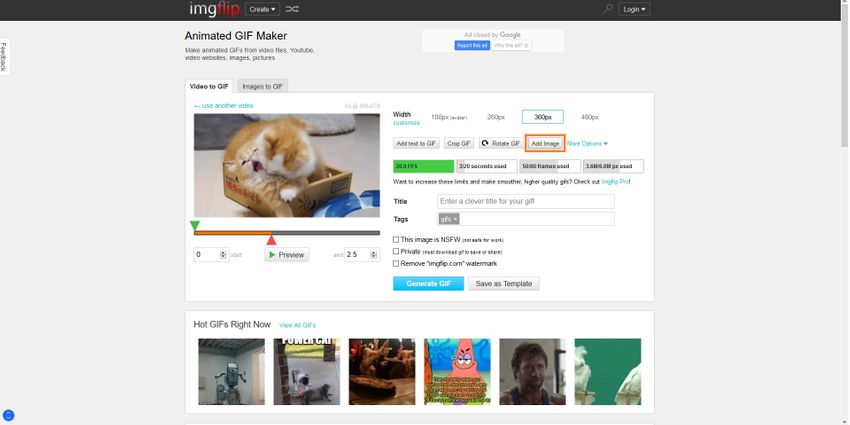Viewport: 850px width, 425px height.
Task: Check the Private checkbox
Action: click(396, 252)
